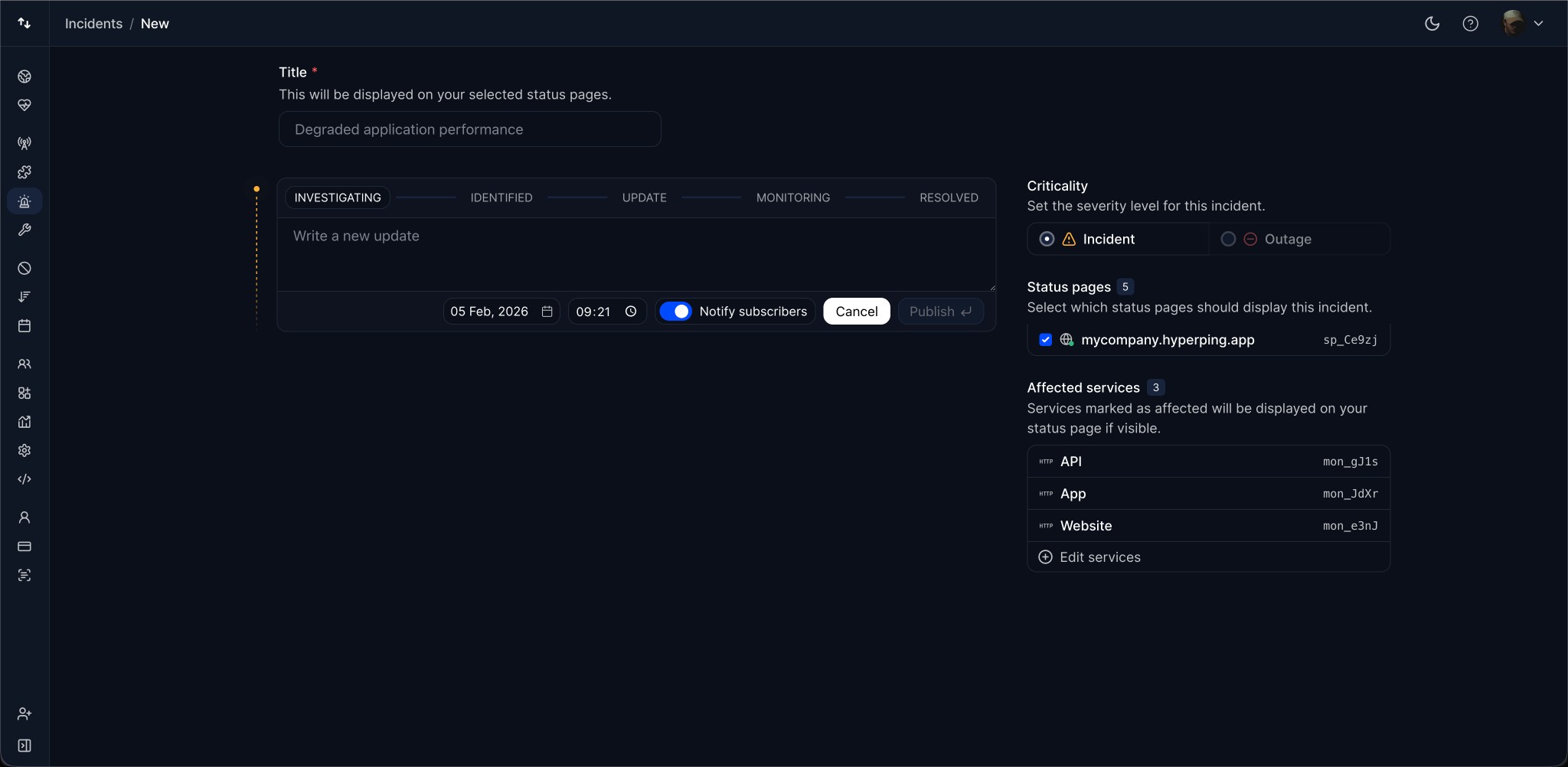Click the heartbeat health icon in sidebar

click(24, 105)
